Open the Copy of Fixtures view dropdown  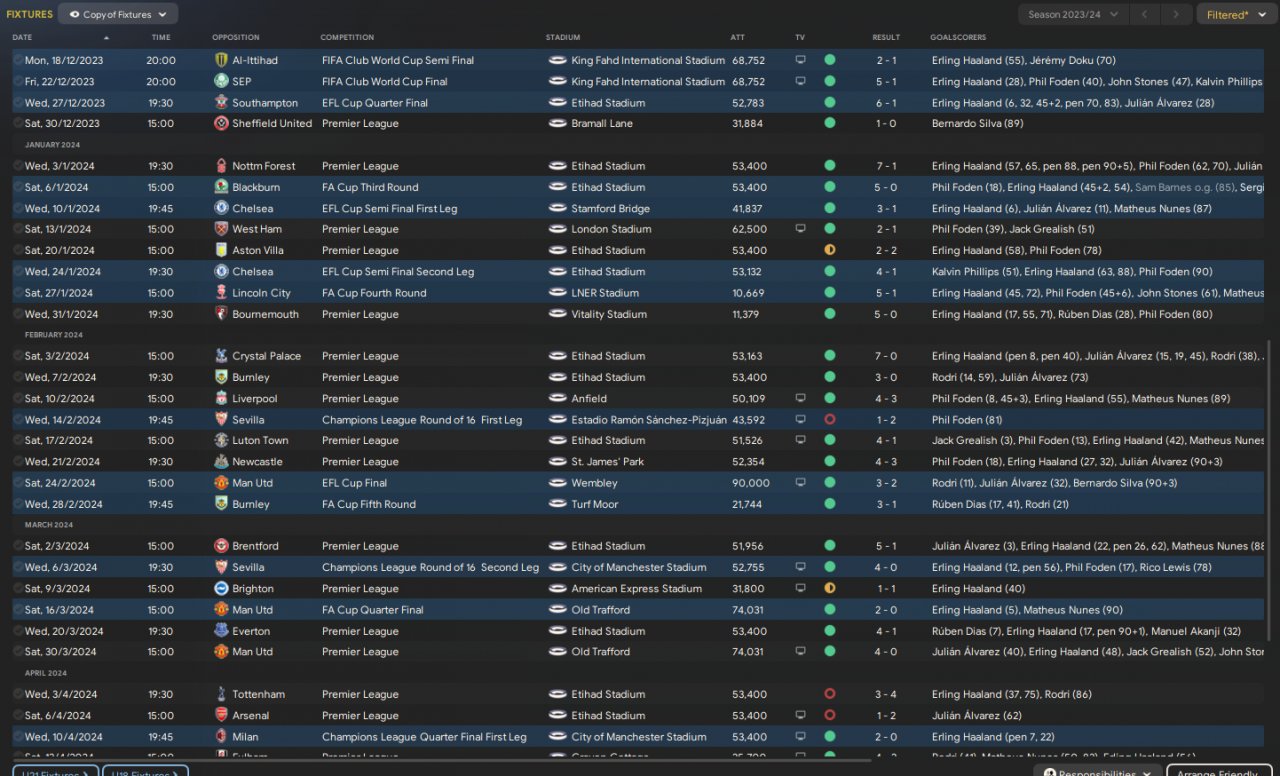tap(118, 14)
